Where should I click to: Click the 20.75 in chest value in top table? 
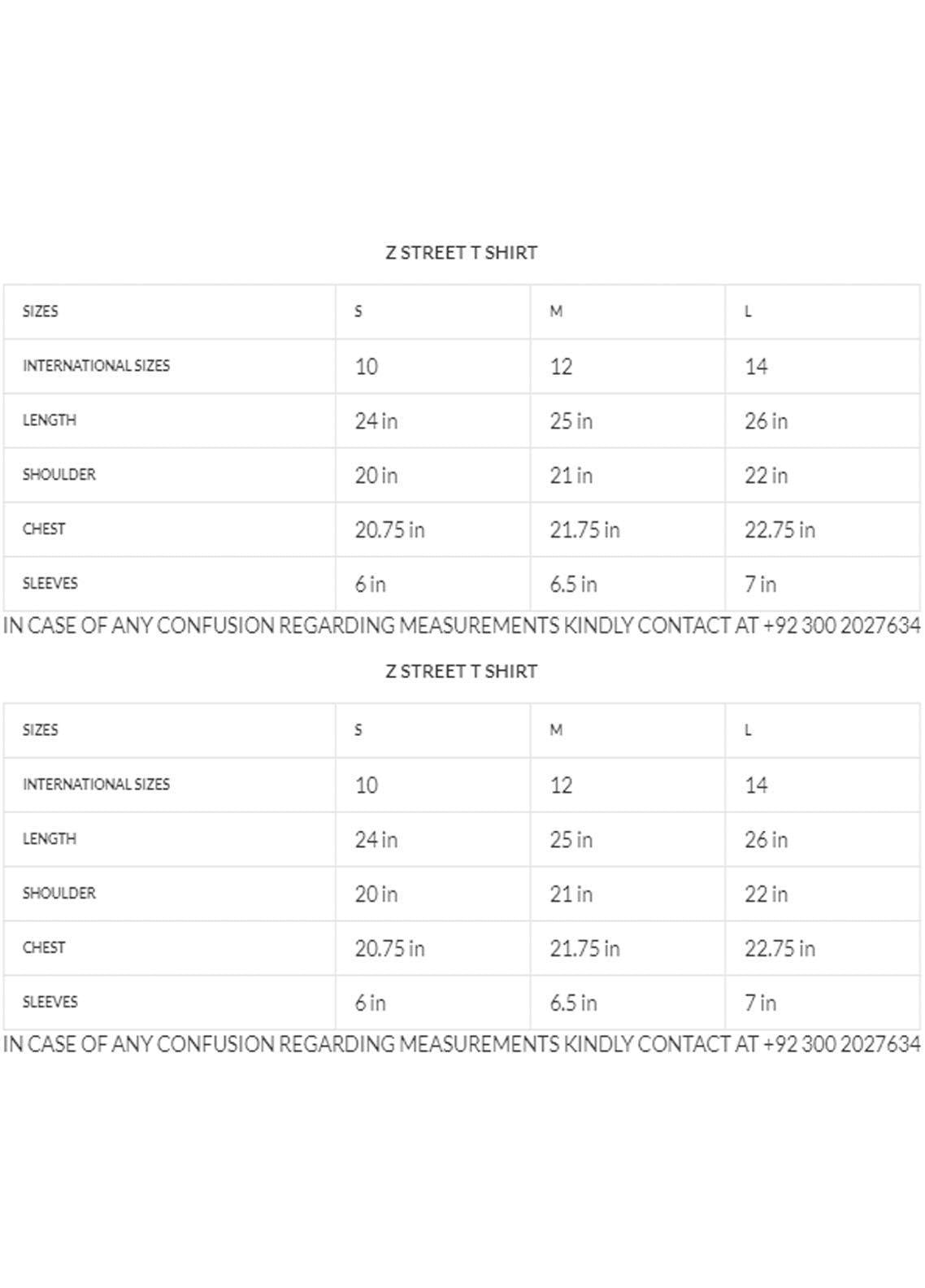point(389,530)
